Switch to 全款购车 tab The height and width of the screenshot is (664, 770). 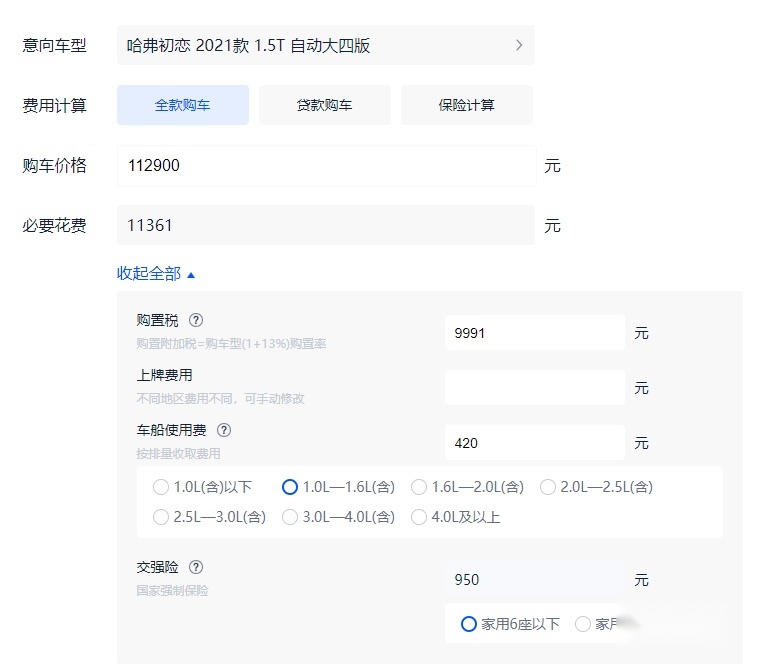pos(183,105)
